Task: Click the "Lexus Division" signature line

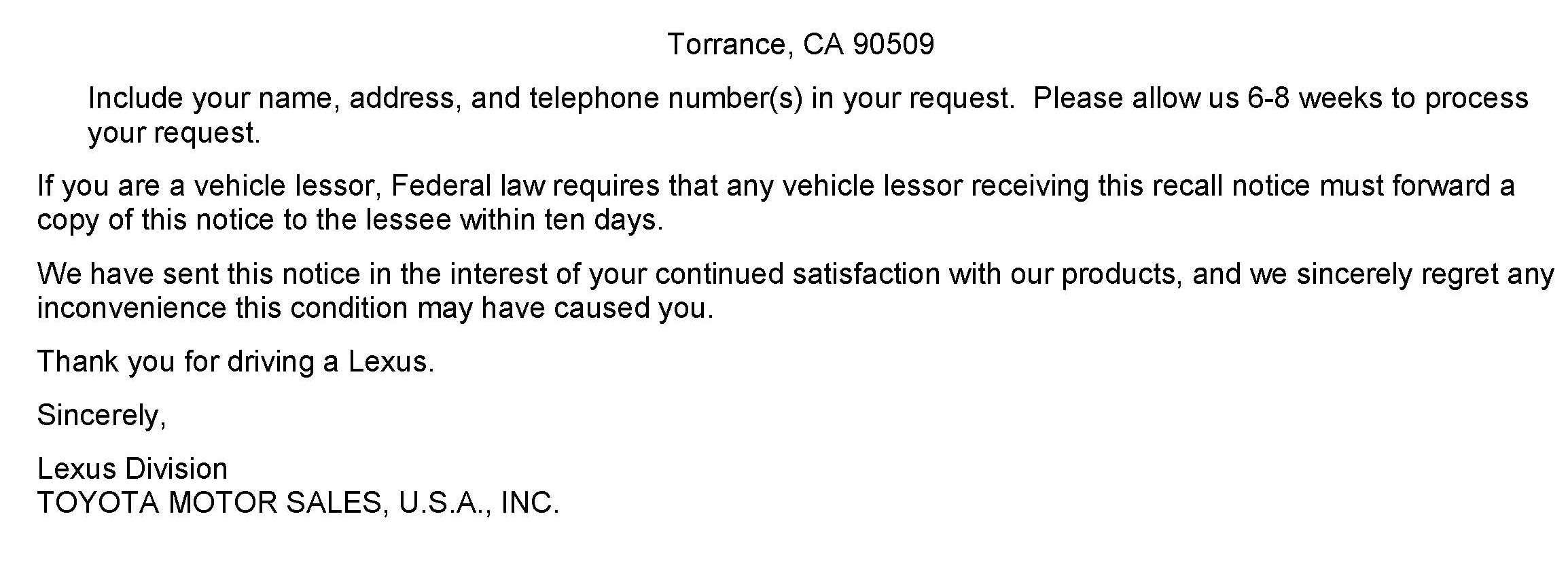Action: (x=132, y=469)
